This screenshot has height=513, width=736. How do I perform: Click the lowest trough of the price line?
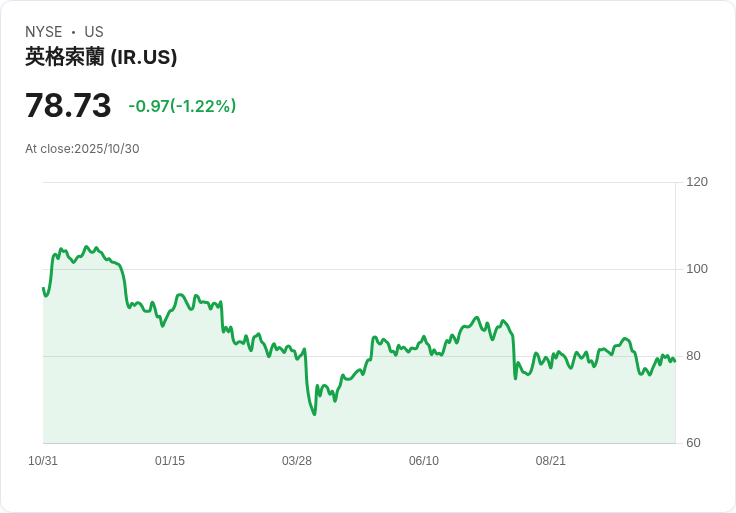[314, 414]
